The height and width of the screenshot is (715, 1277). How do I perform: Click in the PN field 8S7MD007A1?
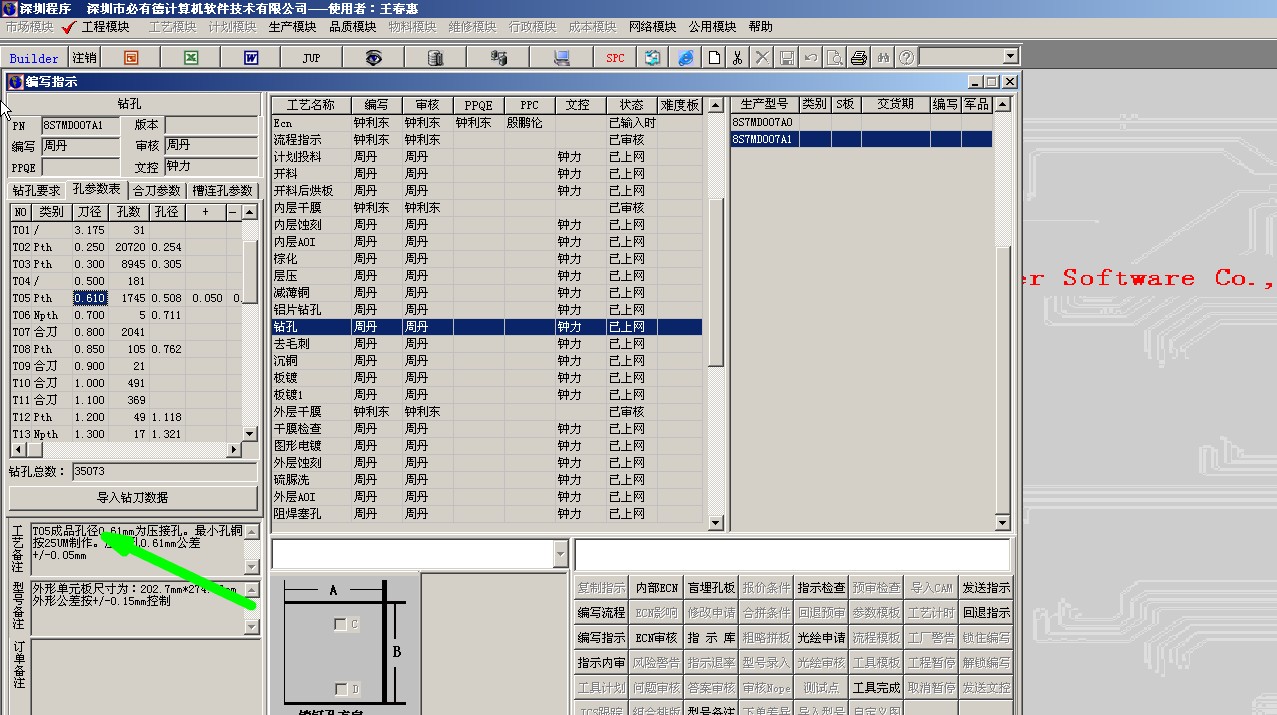pyautogui.click(x=80, y=126)
